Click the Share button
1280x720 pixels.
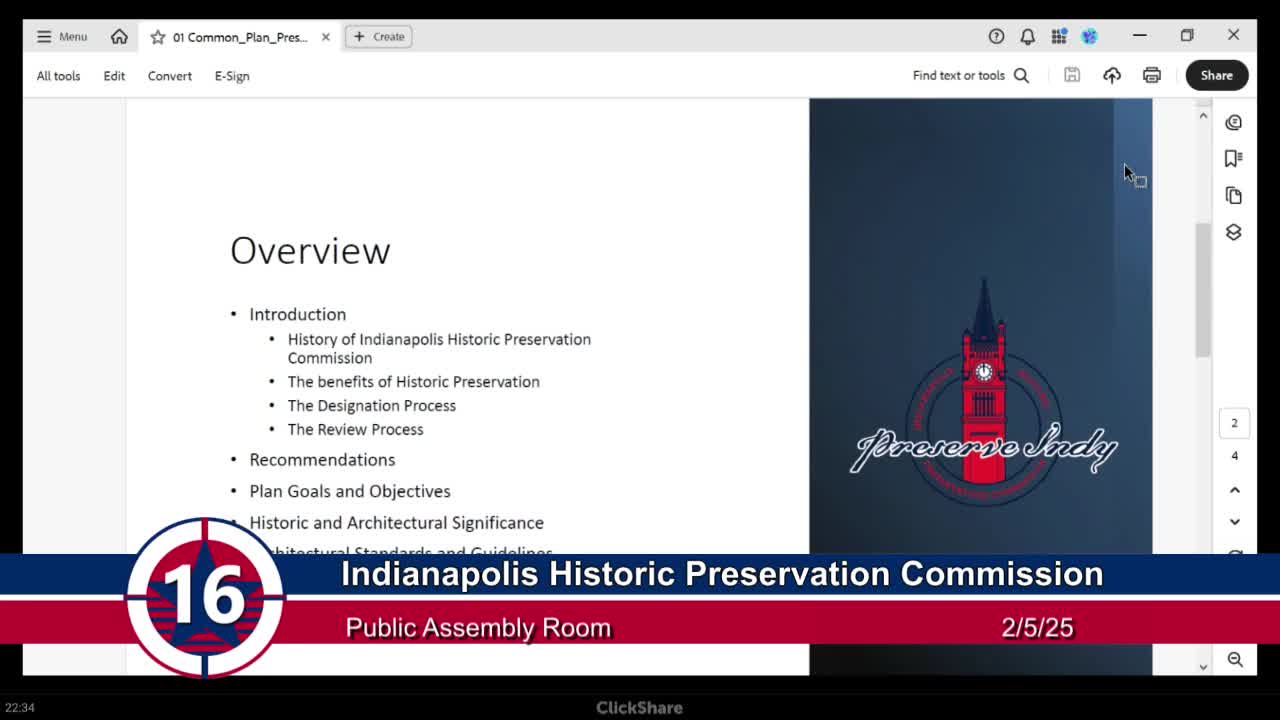(x=1217, y=75)
